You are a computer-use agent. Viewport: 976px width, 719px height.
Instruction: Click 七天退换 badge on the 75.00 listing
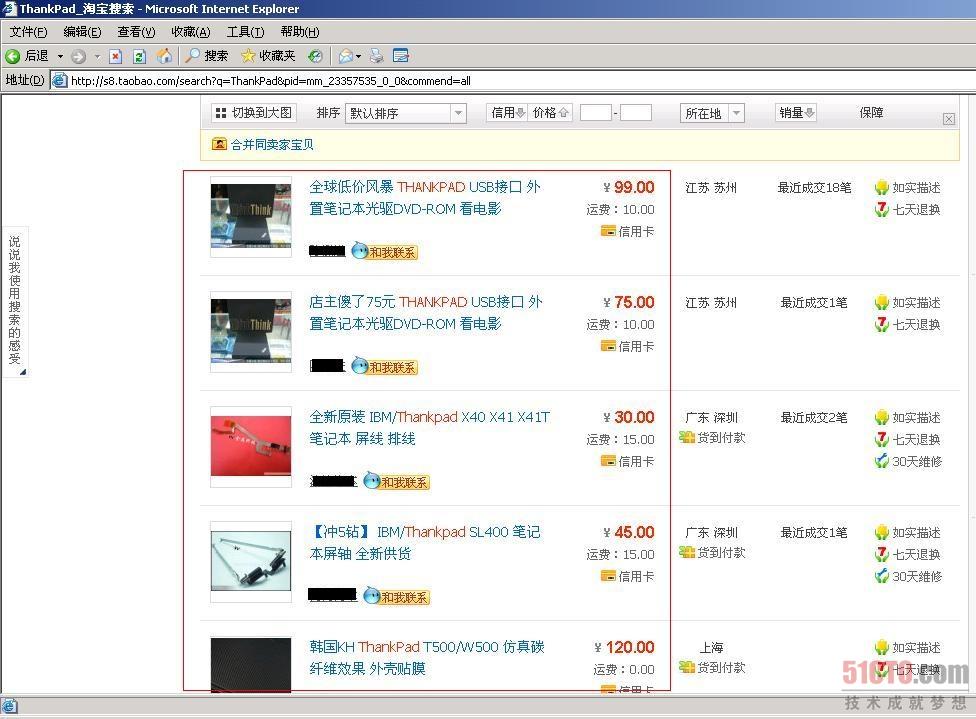click(x=908, y=324)
